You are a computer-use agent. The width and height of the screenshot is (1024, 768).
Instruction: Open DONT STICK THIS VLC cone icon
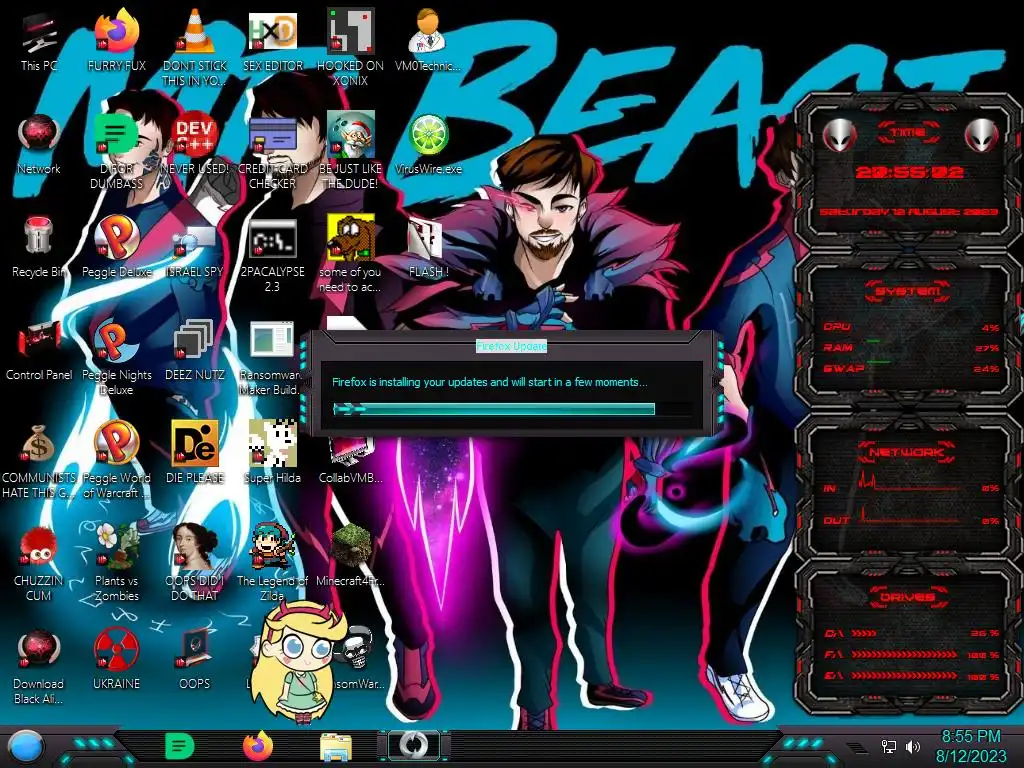click(195, 33)
